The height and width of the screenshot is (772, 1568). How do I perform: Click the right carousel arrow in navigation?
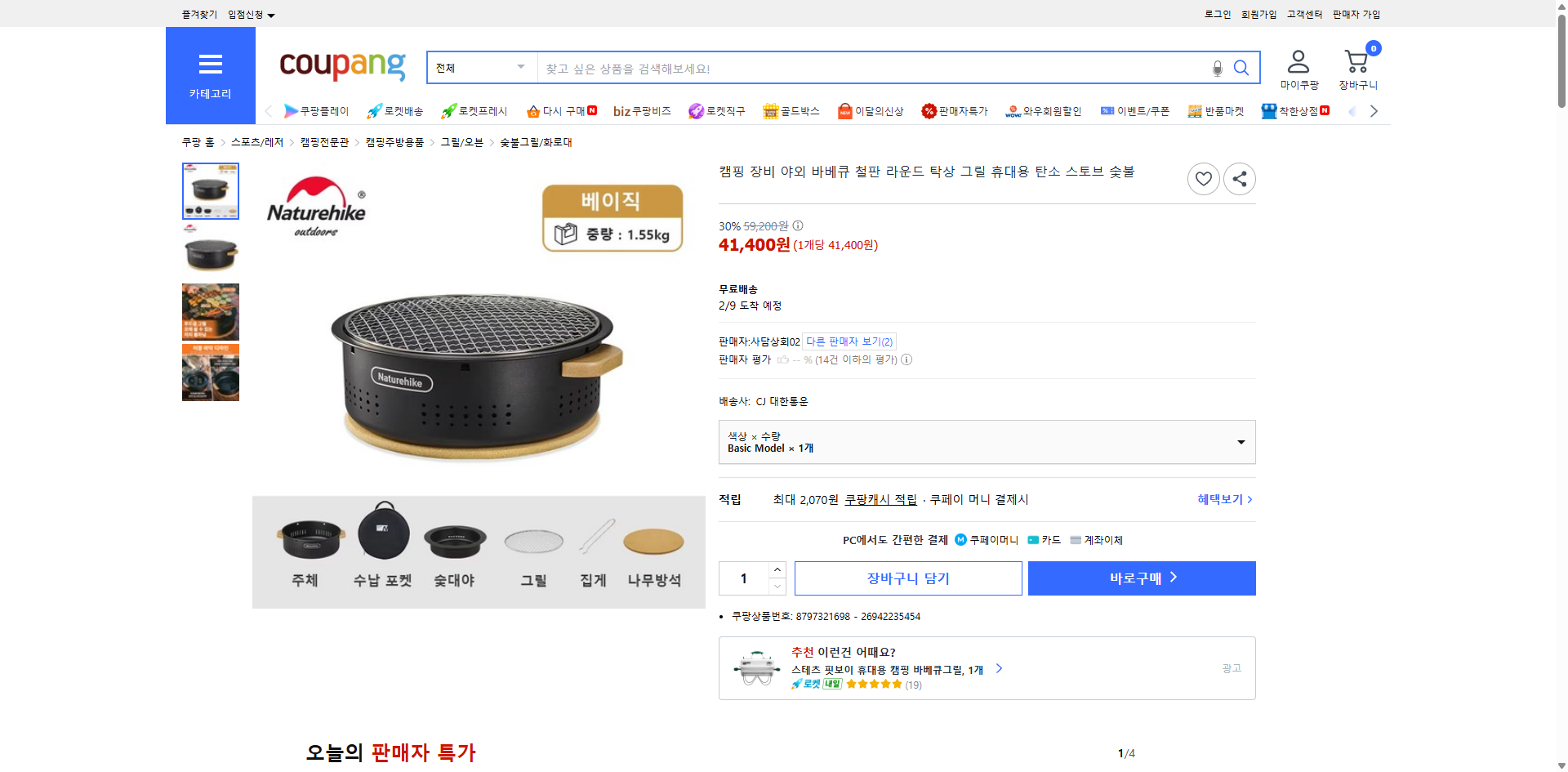coord(1374,111)
